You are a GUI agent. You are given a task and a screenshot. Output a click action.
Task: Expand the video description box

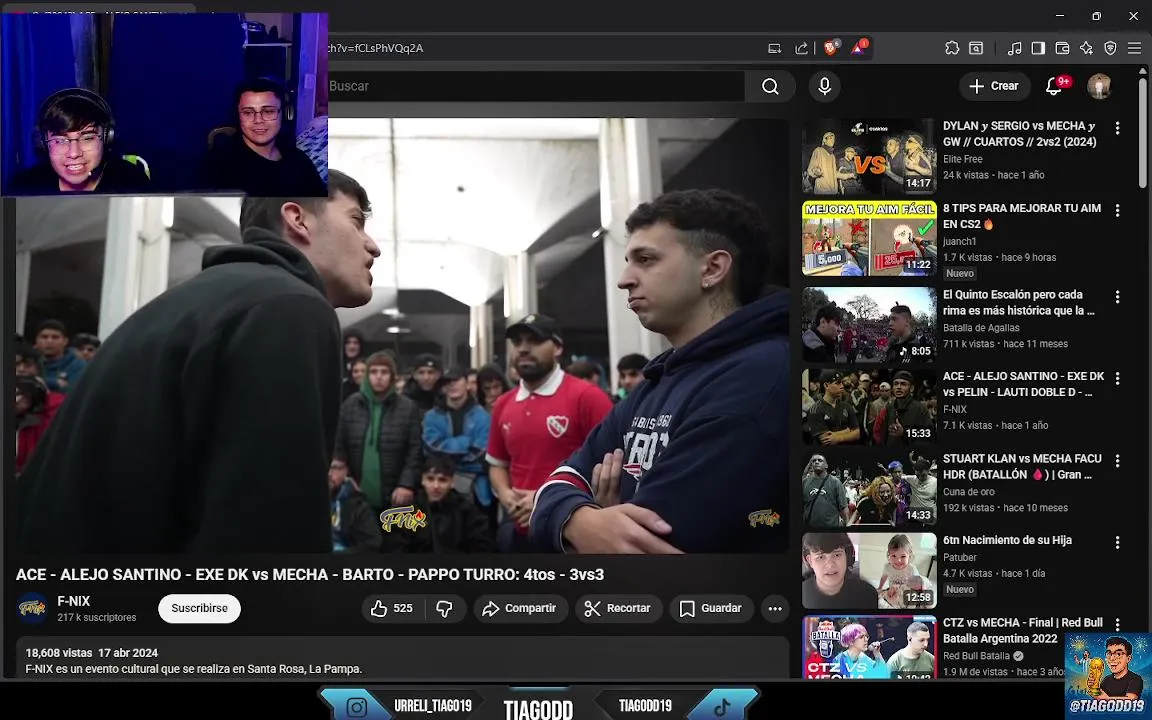402,659
